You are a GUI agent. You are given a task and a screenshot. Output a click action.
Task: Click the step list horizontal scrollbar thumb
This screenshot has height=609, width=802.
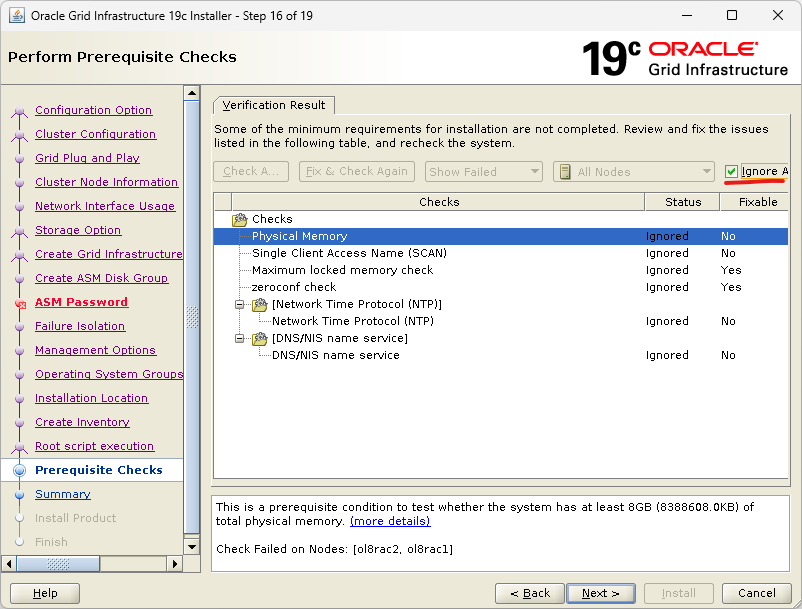coord(58,564)
